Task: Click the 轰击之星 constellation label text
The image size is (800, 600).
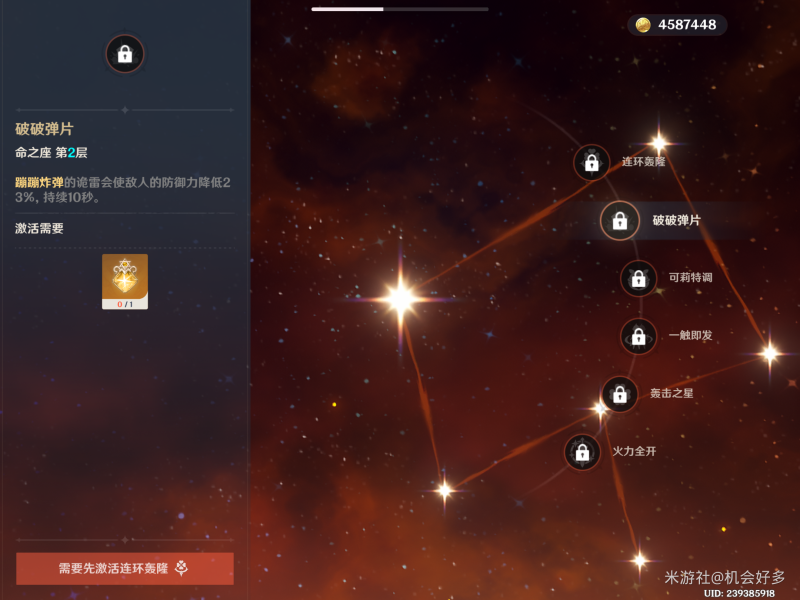Action: [671, 393]
